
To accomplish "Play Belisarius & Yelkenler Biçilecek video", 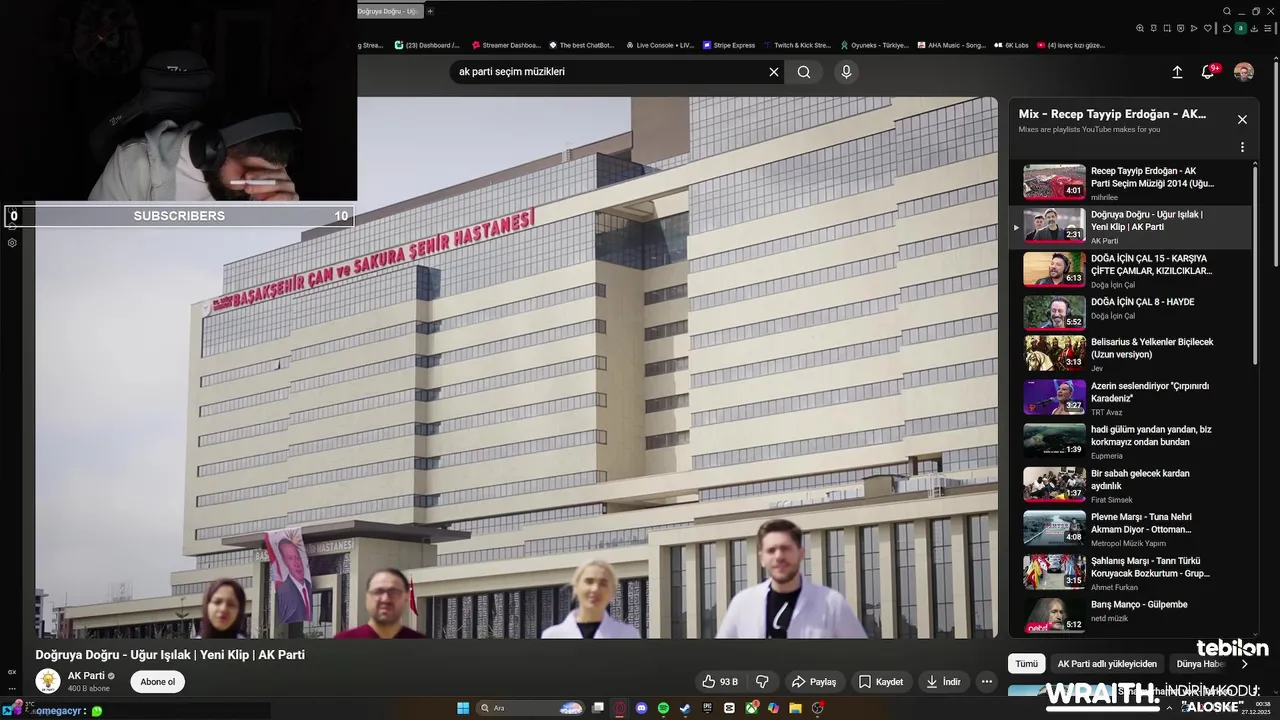I will 1054,353.
